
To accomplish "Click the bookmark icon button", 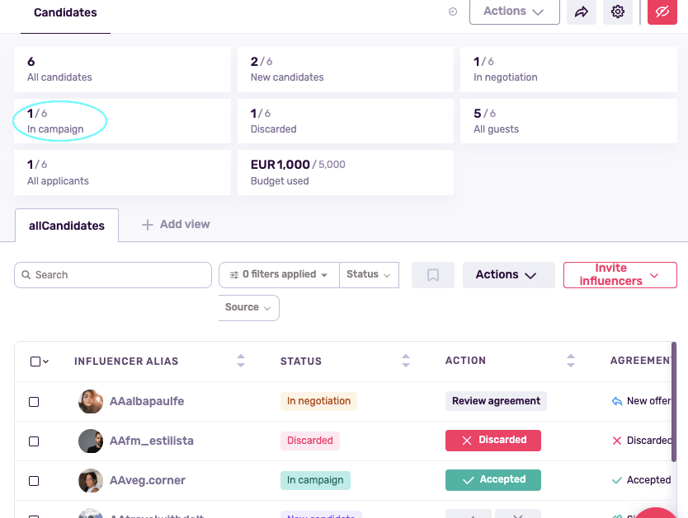I will tap(433, 275).
